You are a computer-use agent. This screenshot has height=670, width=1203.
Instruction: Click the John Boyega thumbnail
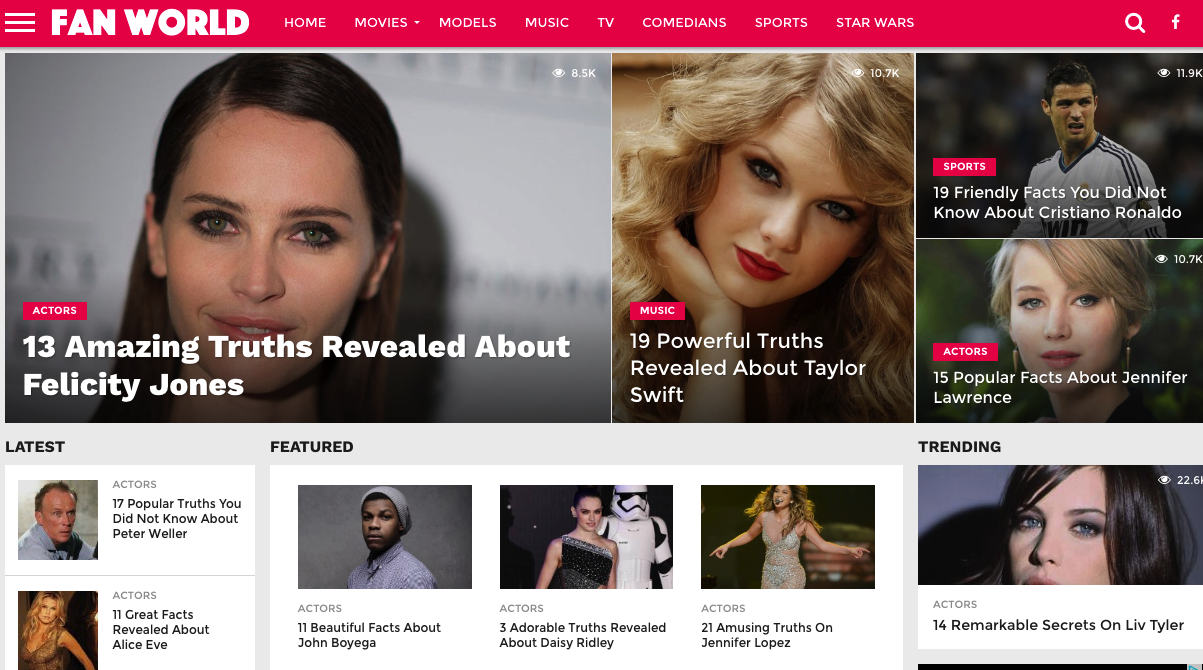click(x=385, y=537)
